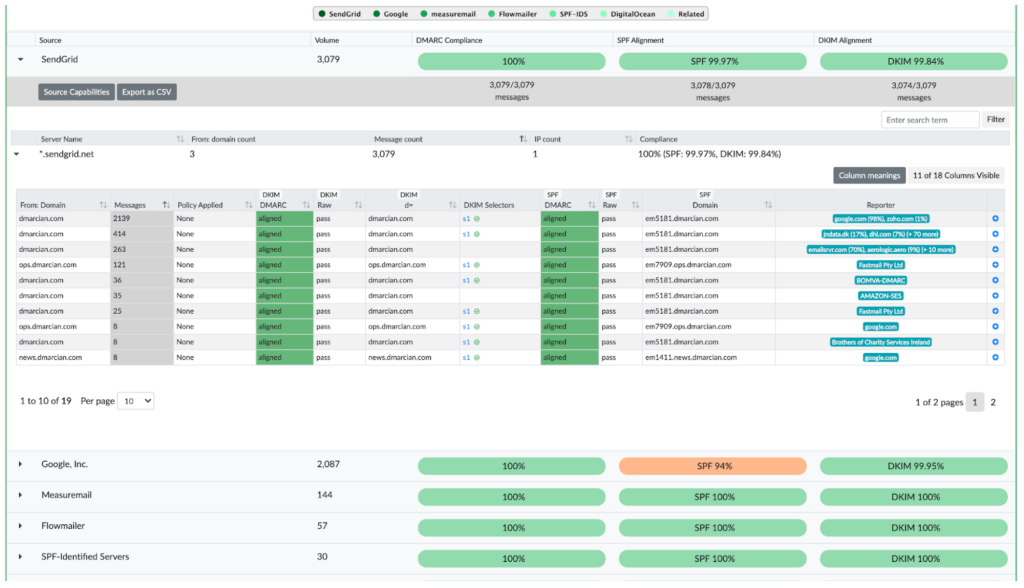This screenshot has height=588, width=1024.
Task: Open the s1 selector in the news.dmarcian.com row
Action: point(466,357)
